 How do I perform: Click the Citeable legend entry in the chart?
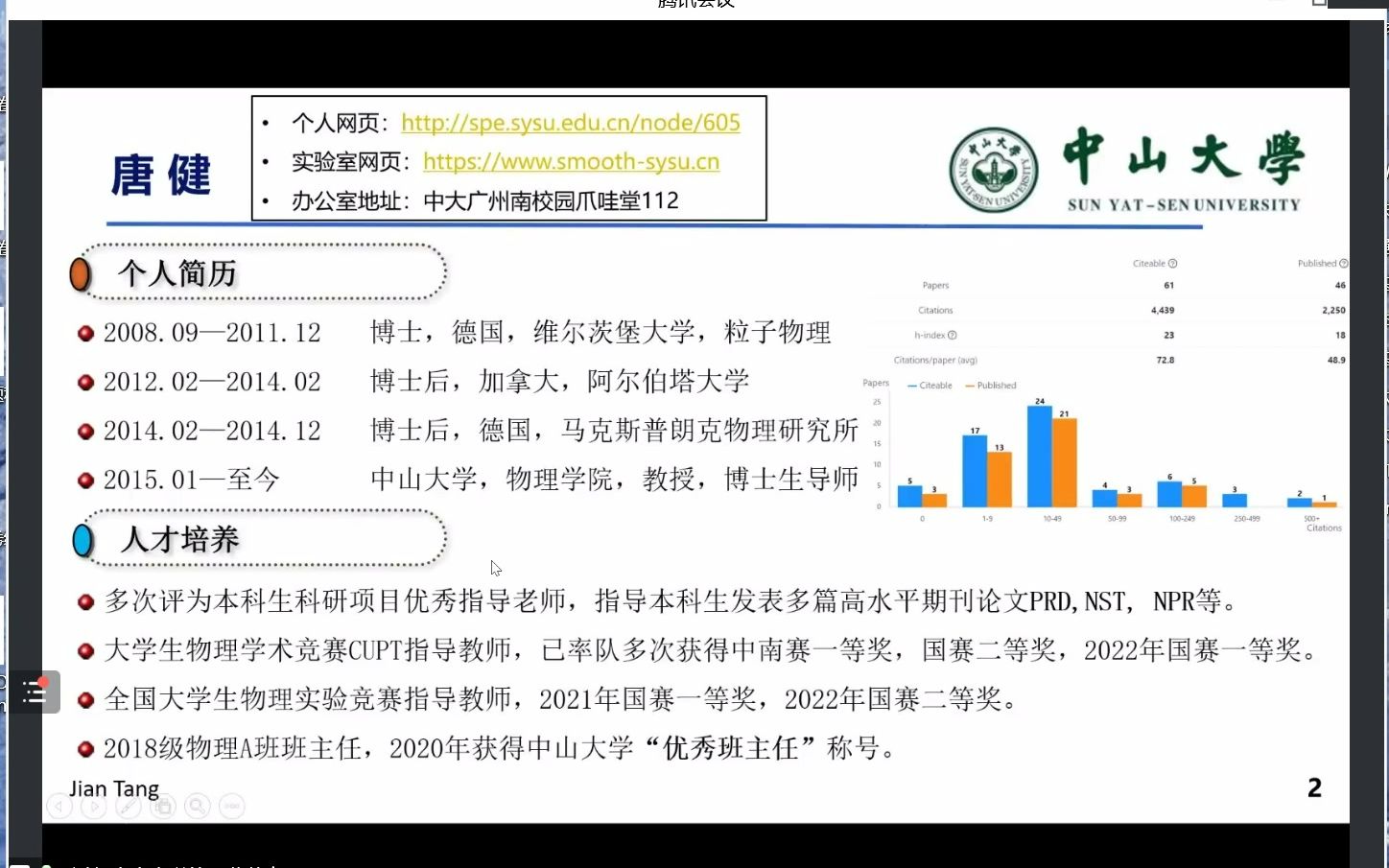(x=930, y=386)
